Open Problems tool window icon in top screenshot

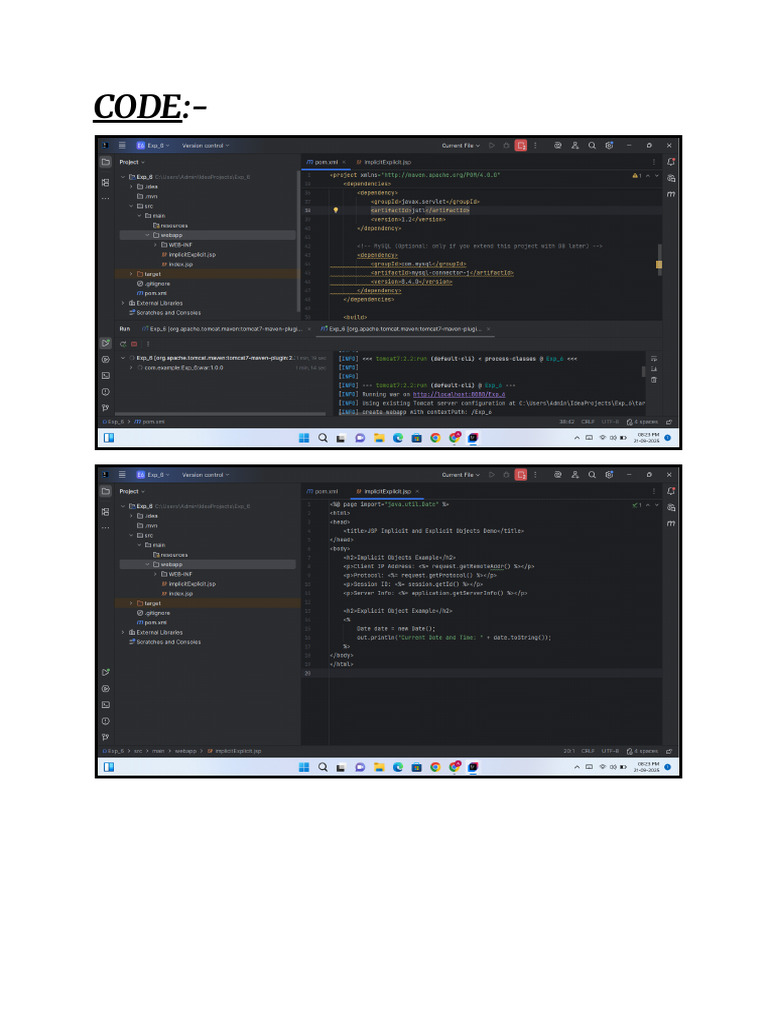106,392
